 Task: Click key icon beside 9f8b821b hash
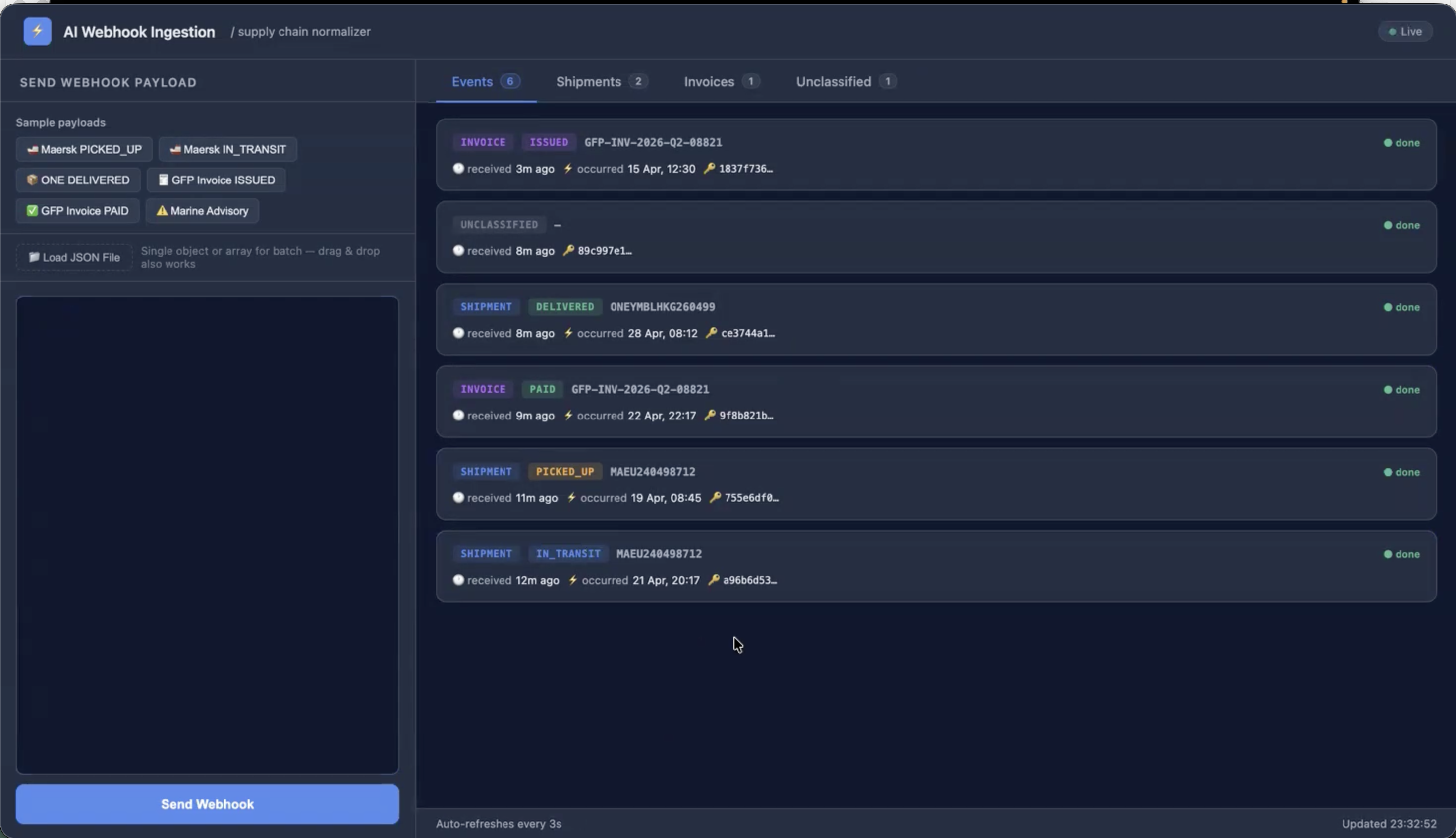pyautogui.click(x=710, y=415)
